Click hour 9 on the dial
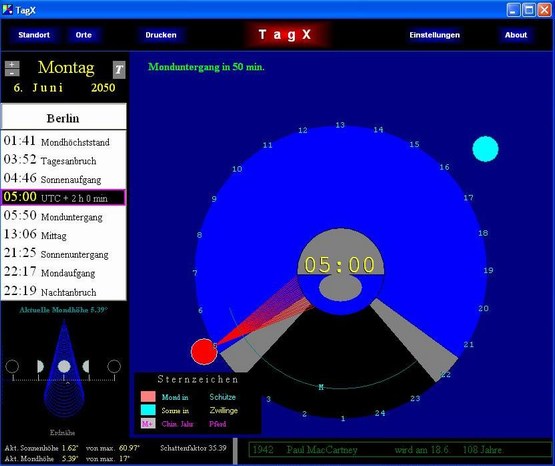This screenshot has height=466, width=555. tap(214, 199)
